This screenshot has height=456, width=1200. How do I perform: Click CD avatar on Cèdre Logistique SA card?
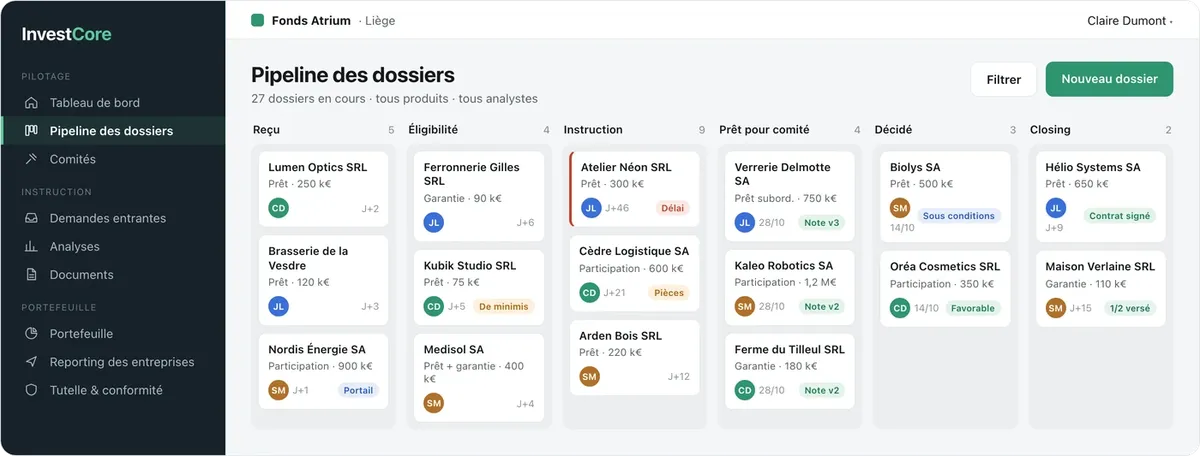point(589,292)
